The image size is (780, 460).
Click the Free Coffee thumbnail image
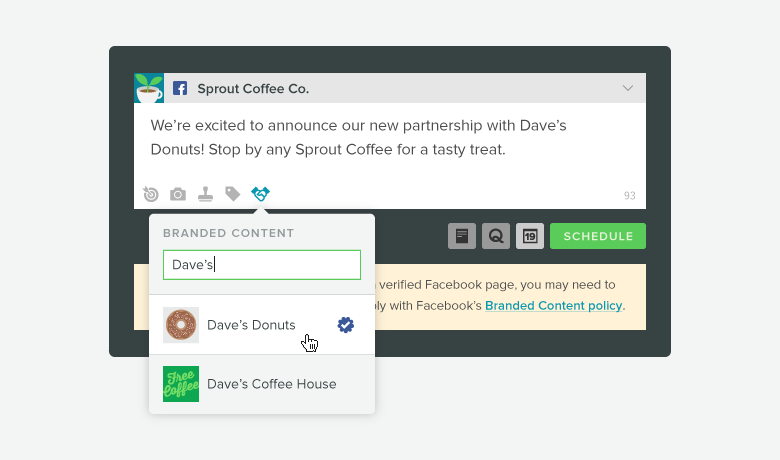(x=181, y=384)
